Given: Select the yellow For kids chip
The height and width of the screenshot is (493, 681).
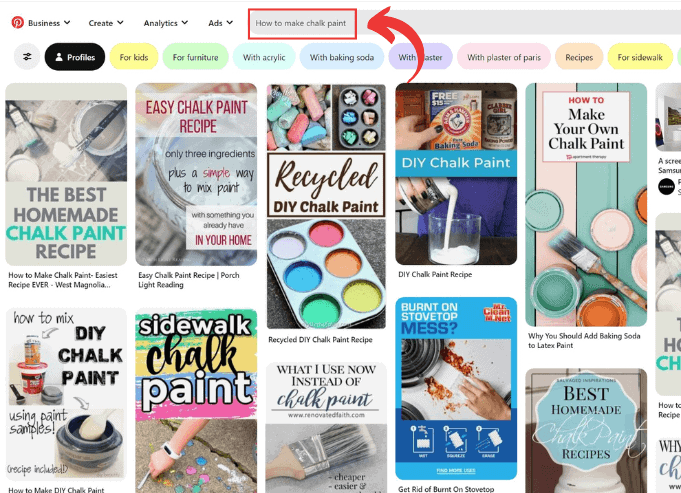Looking at the screenshot, I should [x=134, y=57].
